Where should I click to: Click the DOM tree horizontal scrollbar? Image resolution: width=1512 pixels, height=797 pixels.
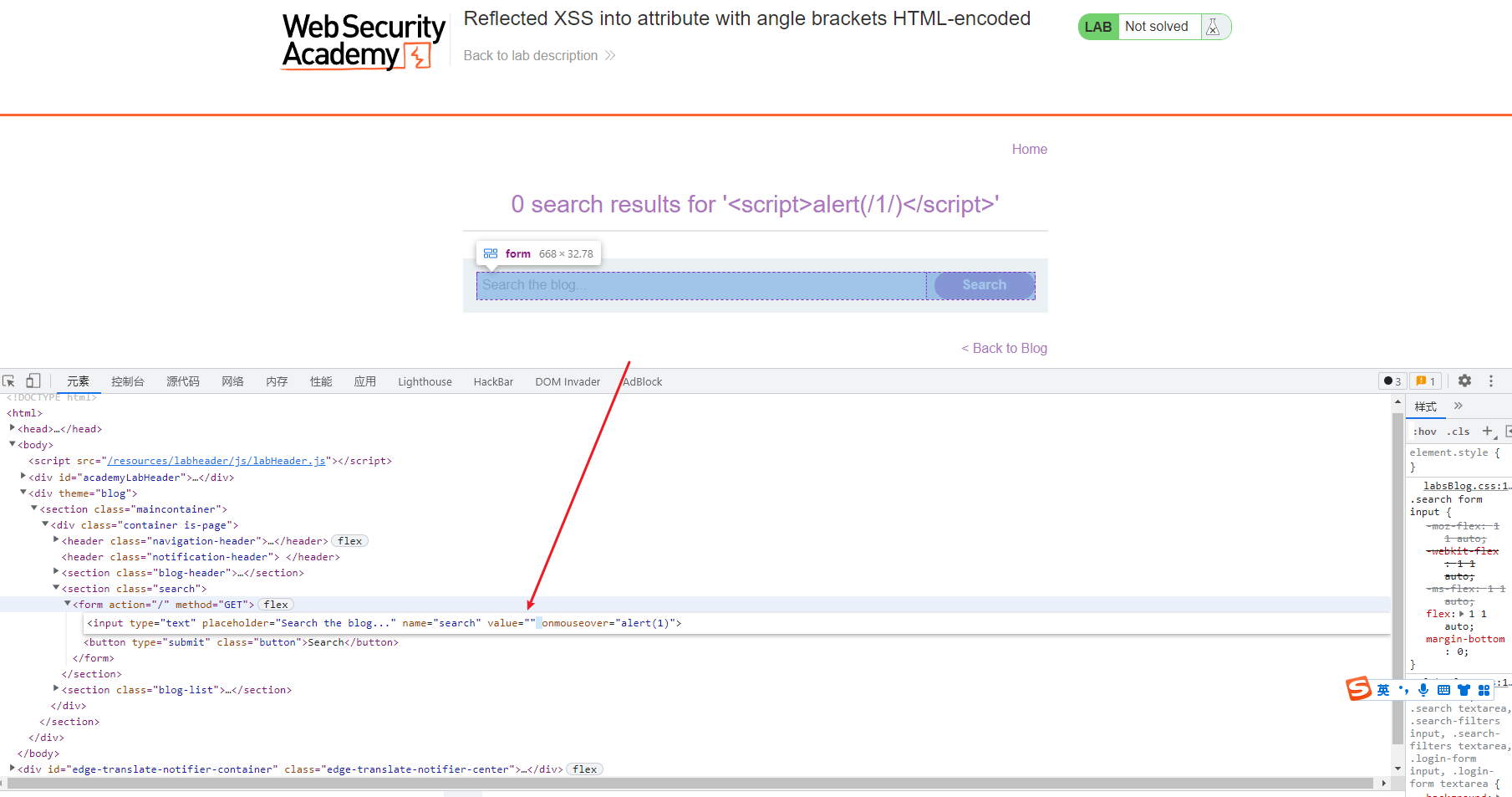690,783
